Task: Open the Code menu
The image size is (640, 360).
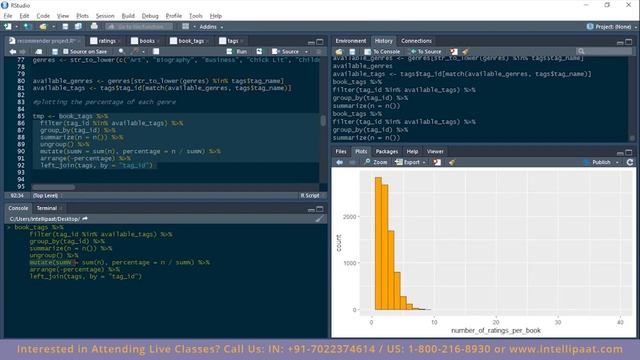Action: coord(43,16)
